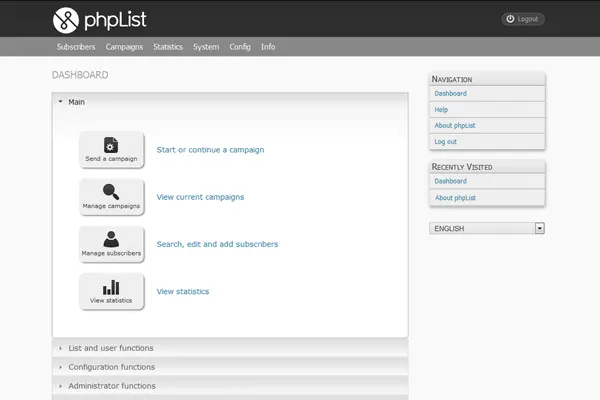Open the Campaigns menu

coord(124,47)
